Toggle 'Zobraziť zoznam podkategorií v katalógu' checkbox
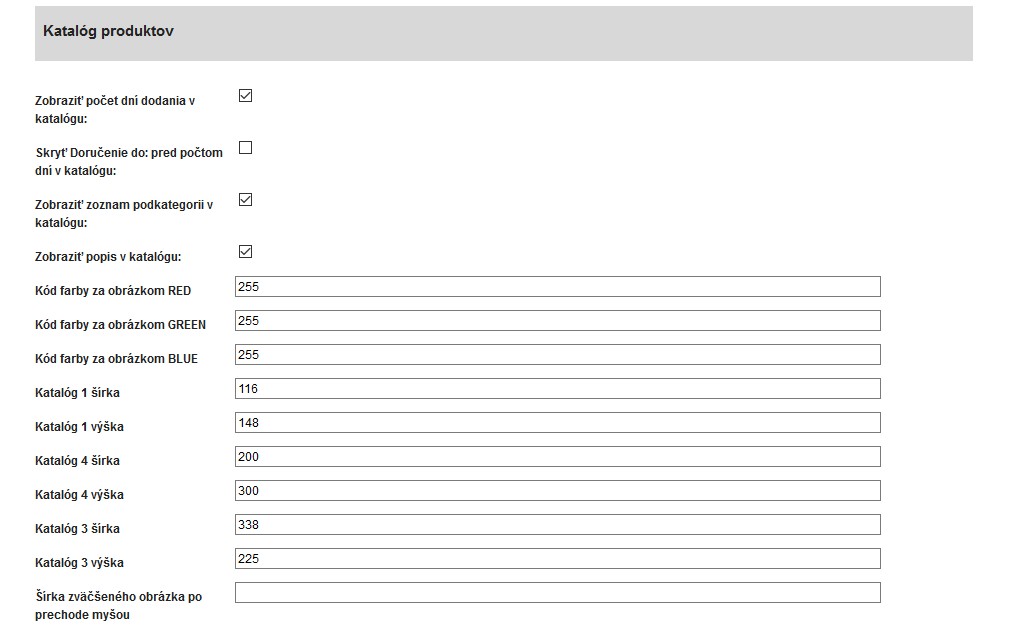 (x=245, y=200)
